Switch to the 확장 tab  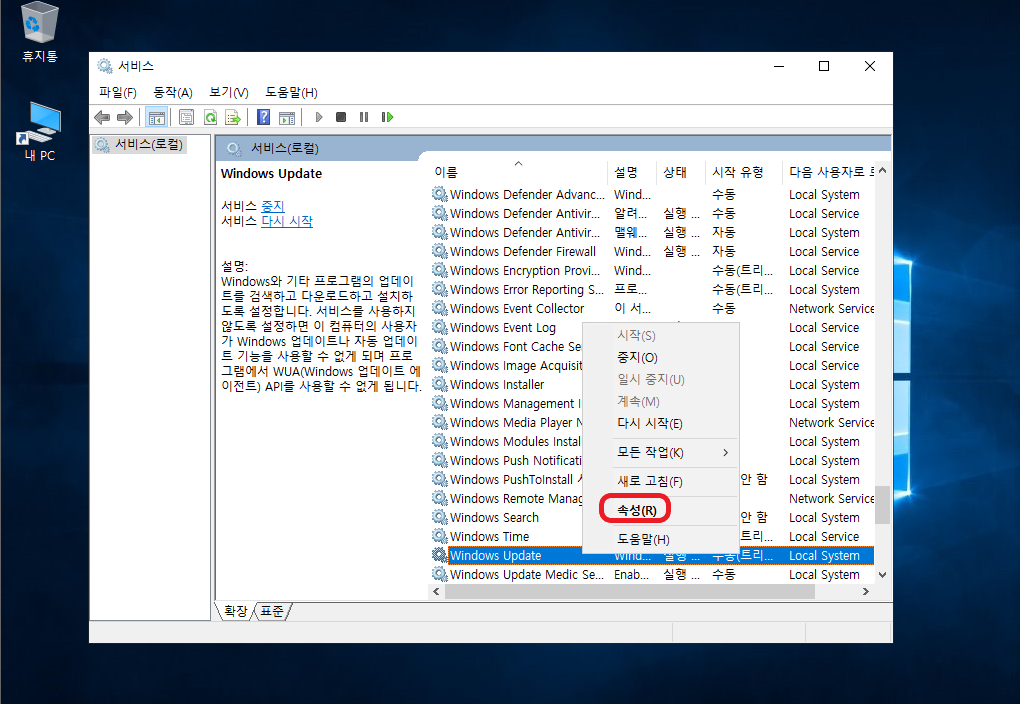pyautogui.click(x=235, y=611)
